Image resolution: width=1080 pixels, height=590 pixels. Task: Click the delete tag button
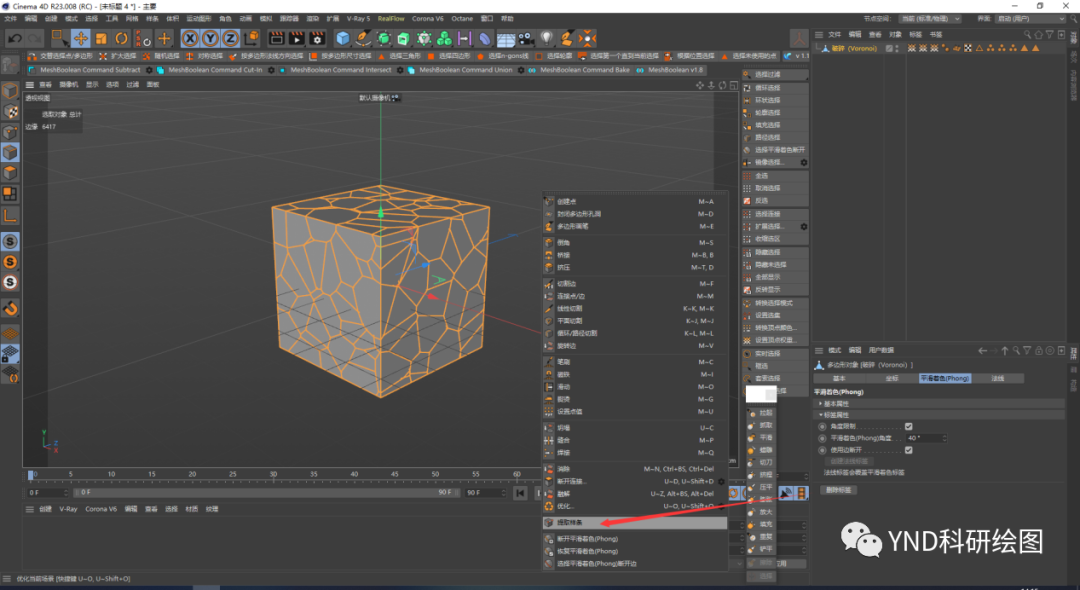(839, 490)
